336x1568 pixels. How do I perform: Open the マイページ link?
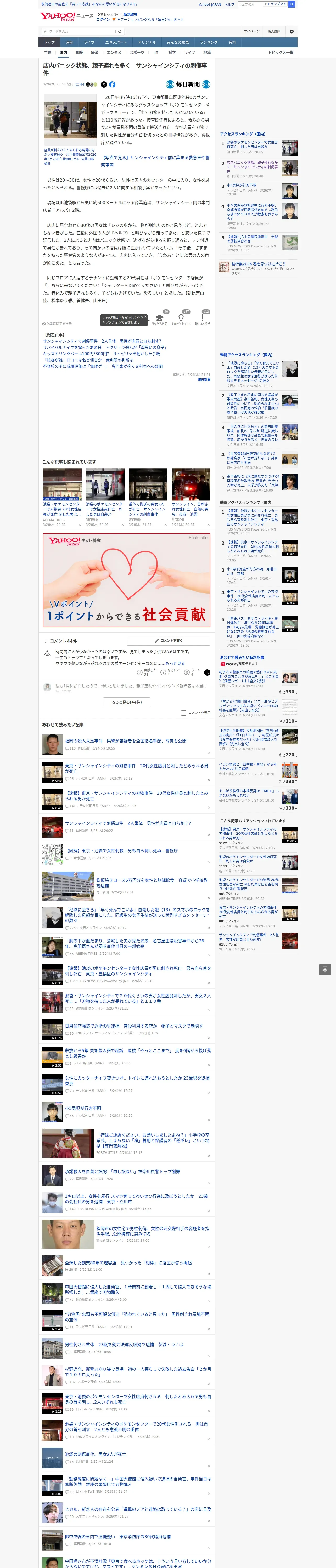252,32
